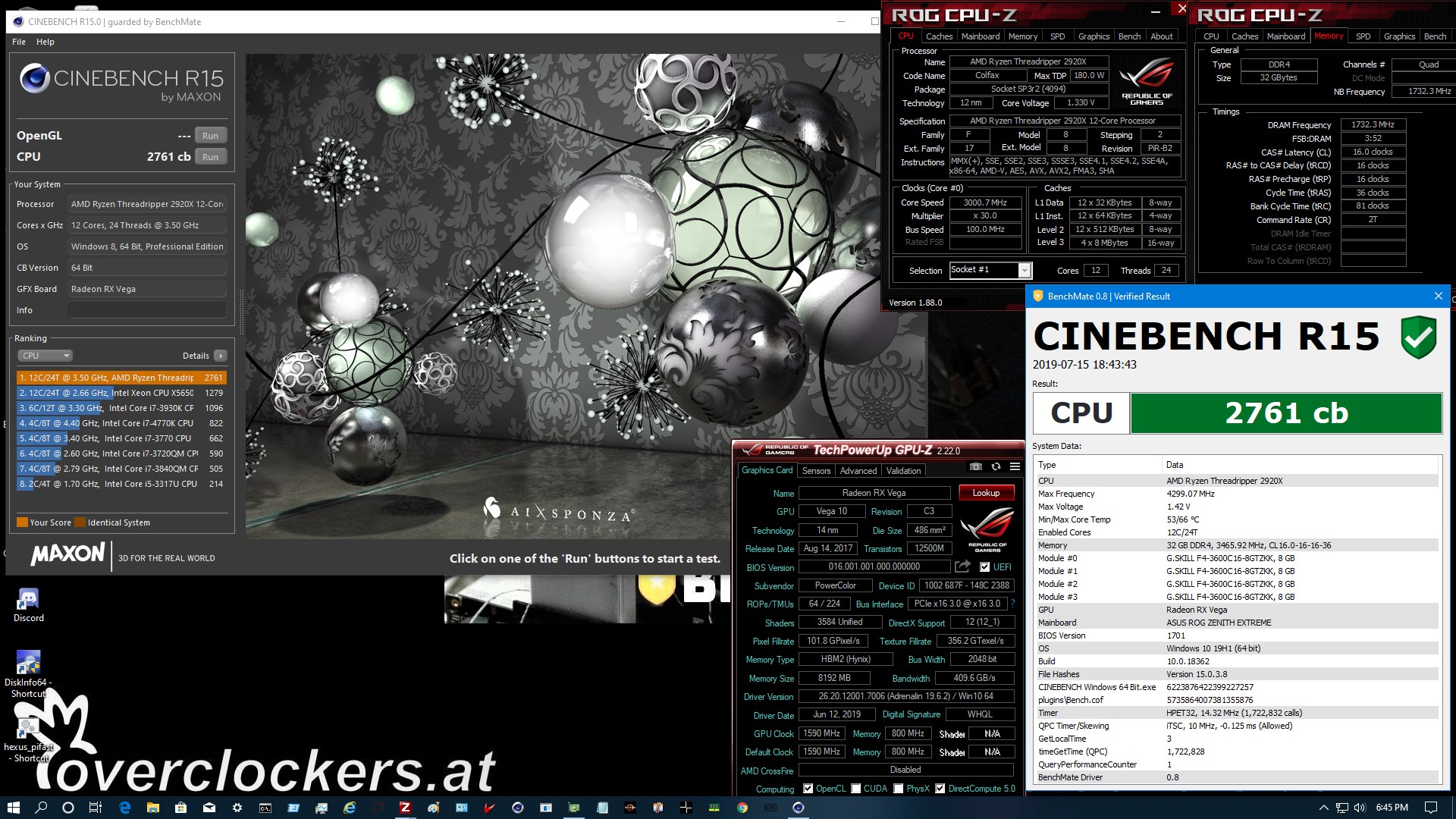Screen dimensions: 1456x819
Task: Open the Advanced tab in GPU-Z
Action: click(x=858, y=471)
